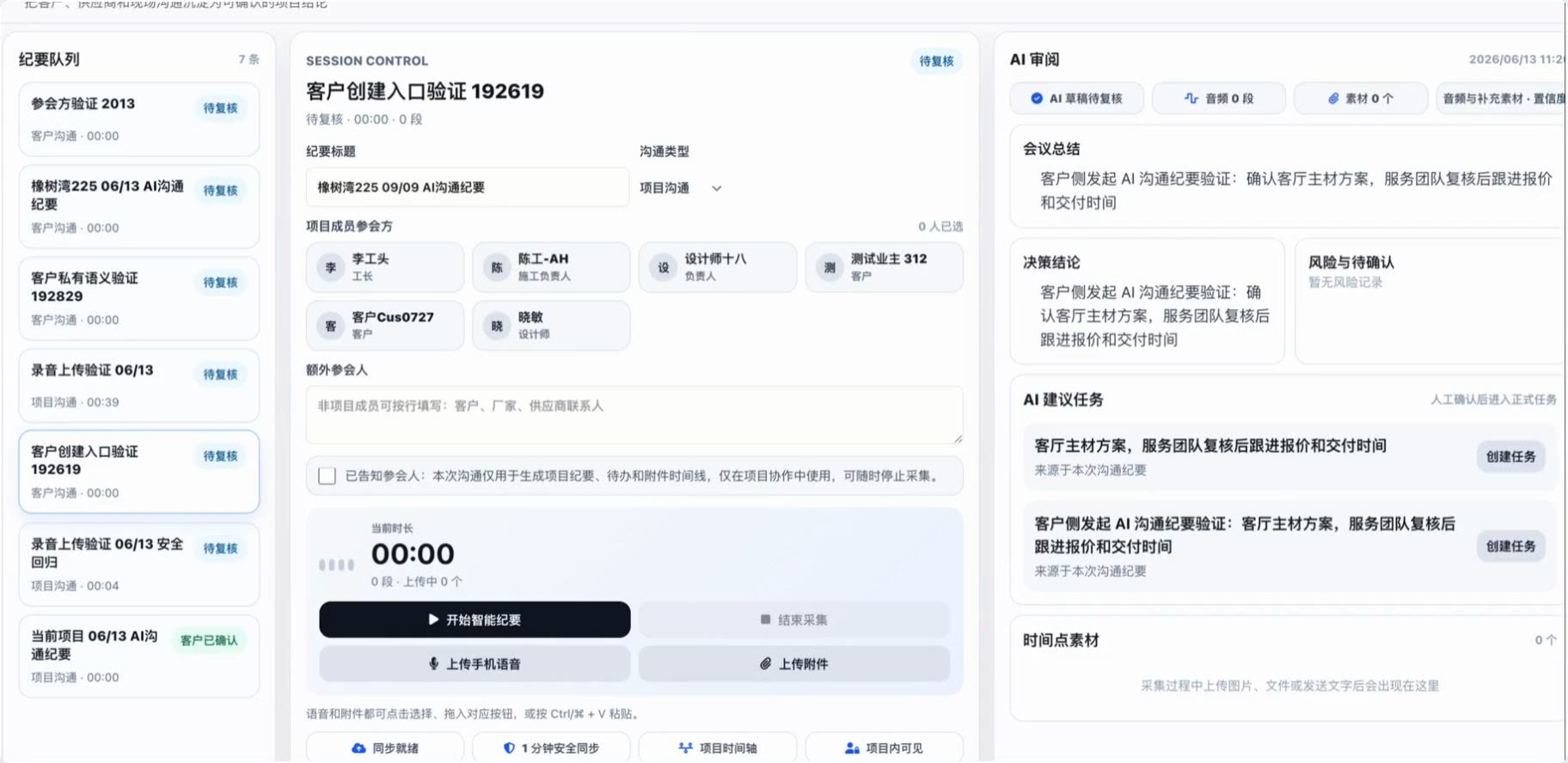Click the cloud icon beside 同步就绪
The height and width of the screenshot is (763, 1568).
click(x=358, y=748)
